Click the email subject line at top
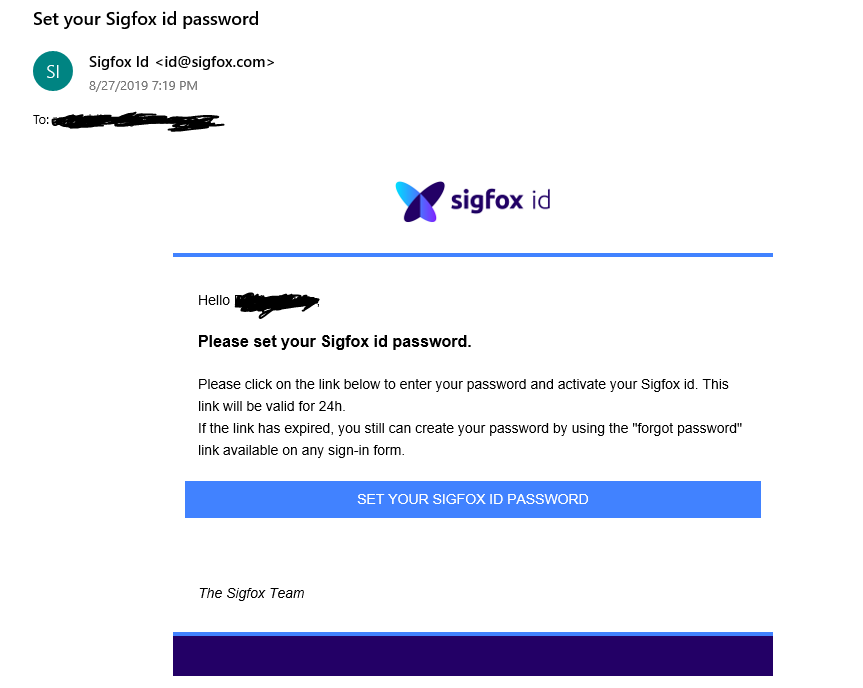This screenshot has width=863, height=688. (146, 19)
